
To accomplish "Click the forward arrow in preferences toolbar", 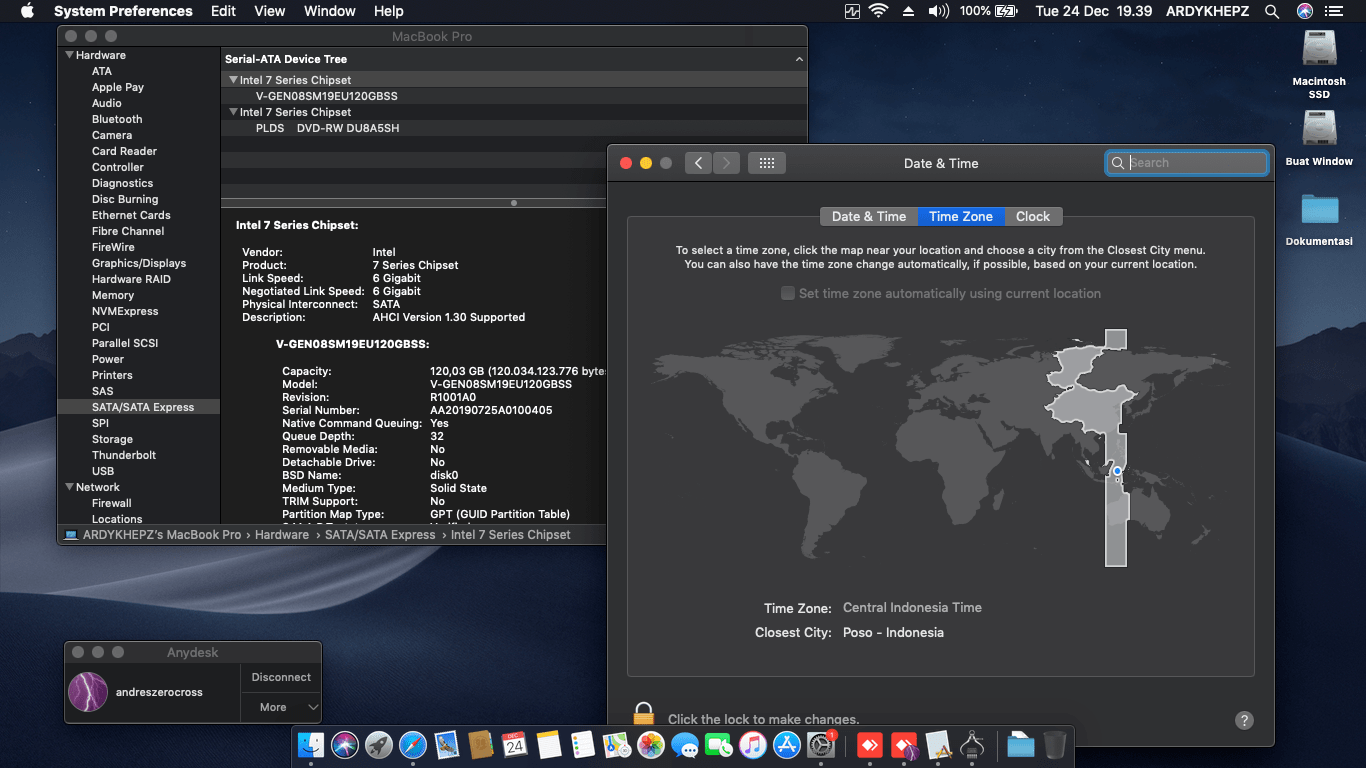I will (x=726, y=163).
